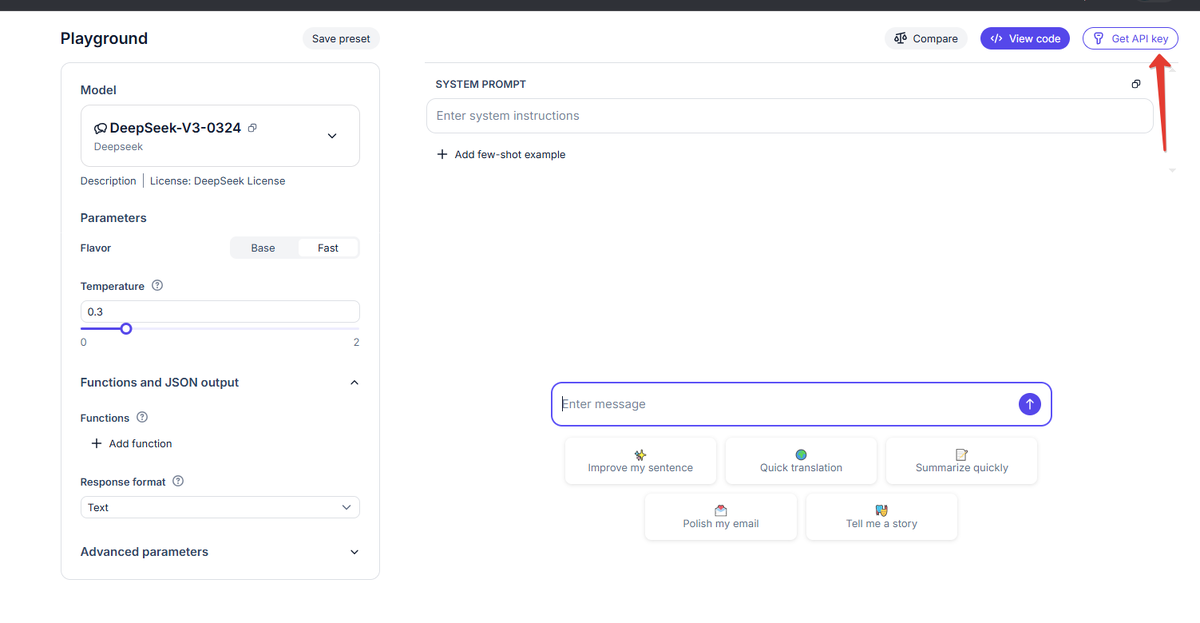Click the Compare button

click(x=926, y=39)
